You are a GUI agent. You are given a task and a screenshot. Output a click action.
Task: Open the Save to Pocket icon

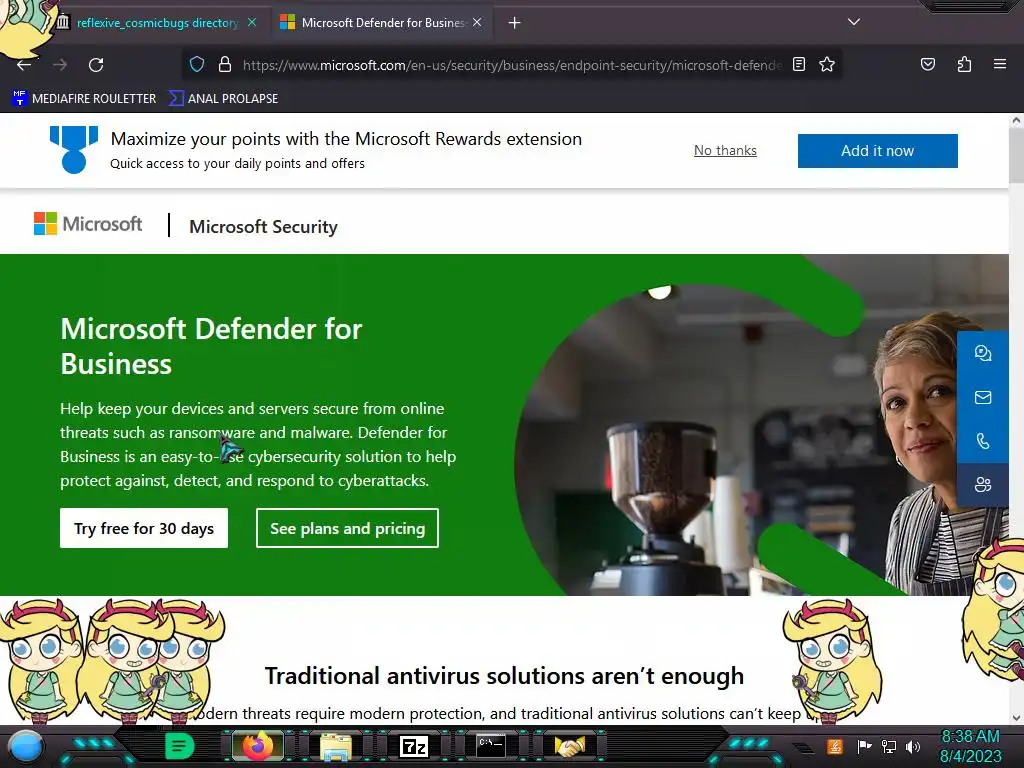pos(927,64)
